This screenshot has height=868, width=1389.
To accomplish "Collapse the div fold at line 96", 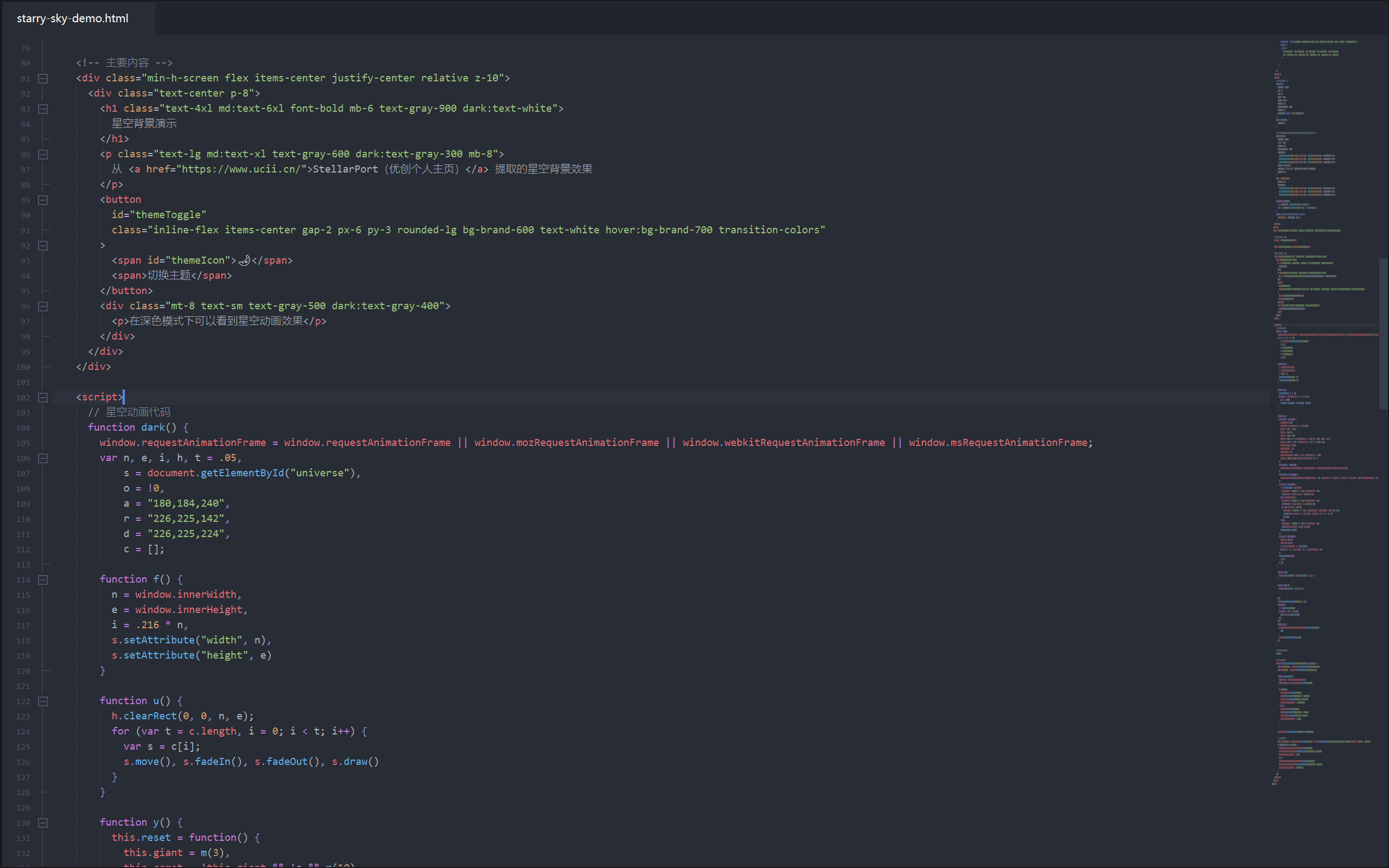I will pos(42,307).
